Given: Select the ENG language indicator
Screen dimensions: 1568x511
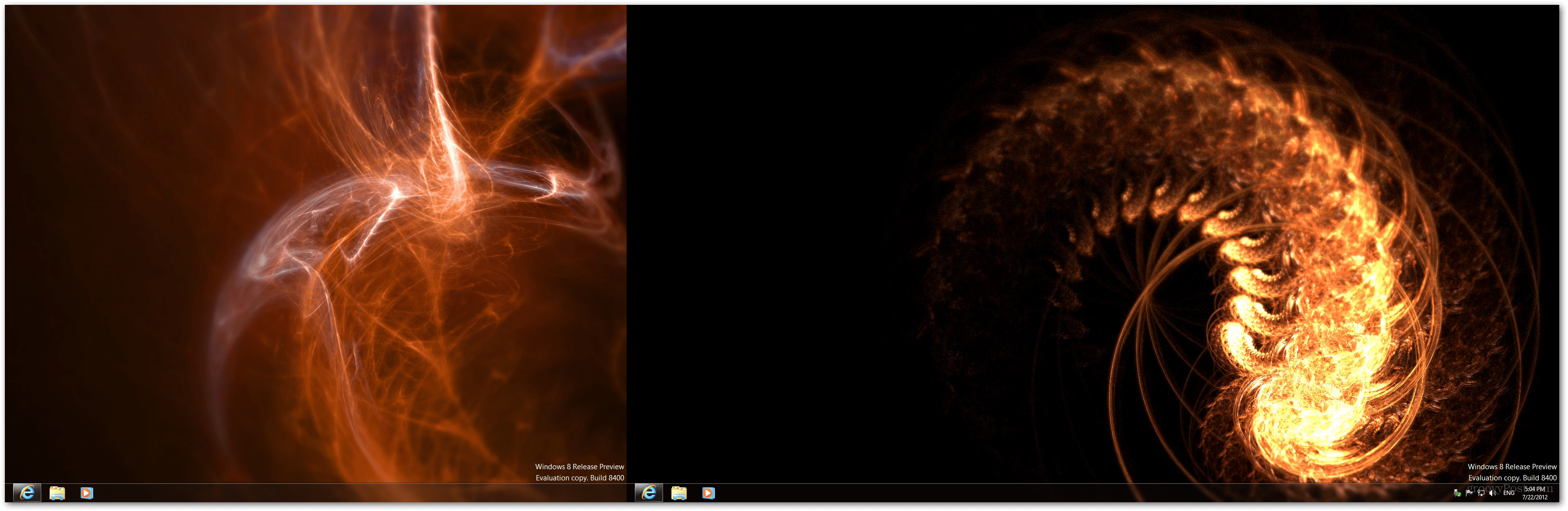Looking at the screenshot, I should (1509, 494).
